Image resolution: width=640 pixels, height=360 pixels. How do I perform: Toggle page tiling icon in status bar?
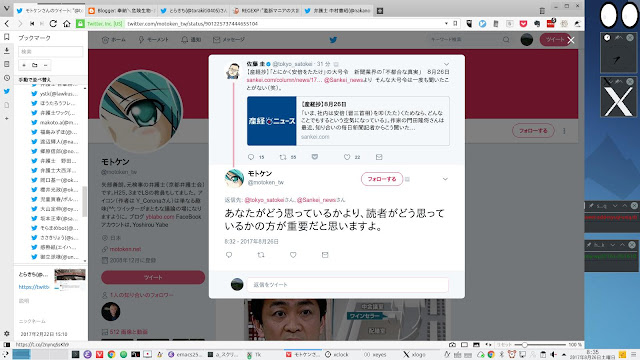[464, 345]
